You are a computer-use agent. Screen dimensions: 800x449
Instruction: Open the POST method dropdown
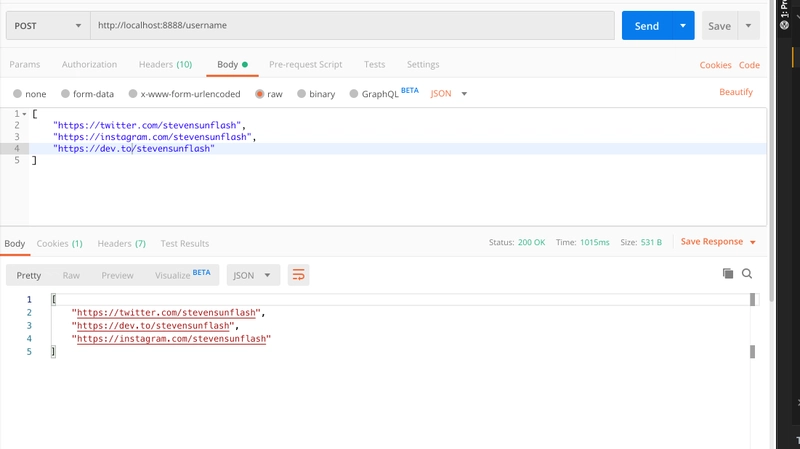48,26
